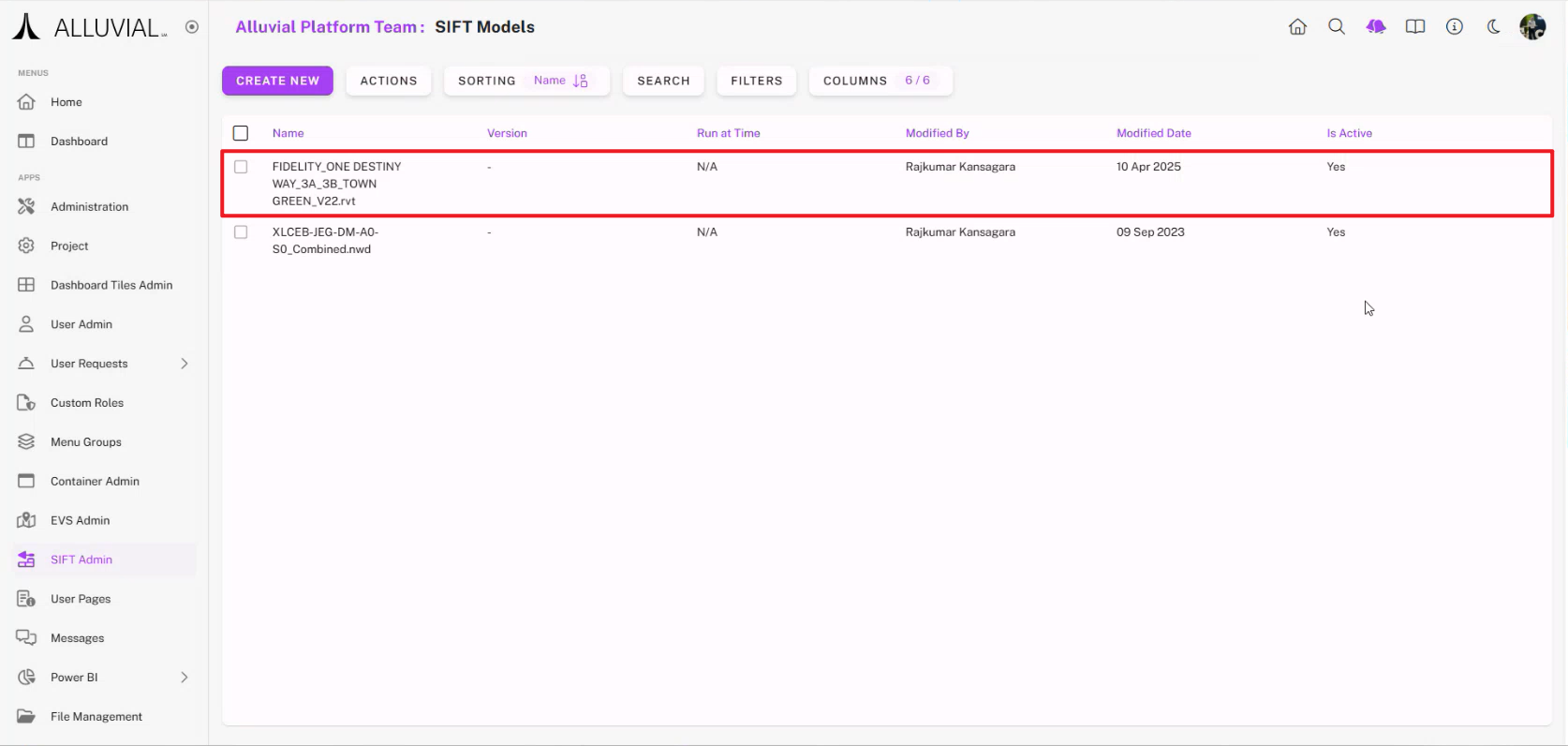The width and height of the screenshot is (1568, 746).
Task: Open the search magnifier icon in header
Action: coord(1337,27)
